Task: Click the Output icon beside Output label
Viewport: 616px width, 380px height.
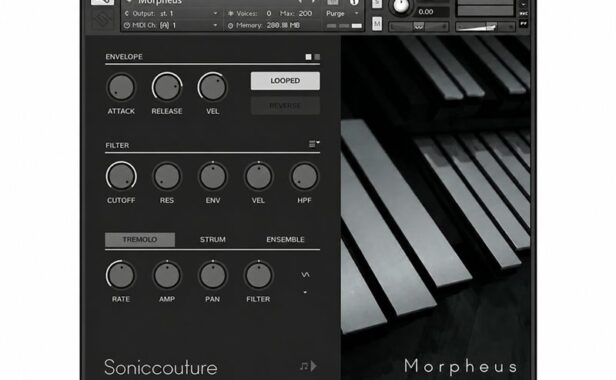Action: 126,13
